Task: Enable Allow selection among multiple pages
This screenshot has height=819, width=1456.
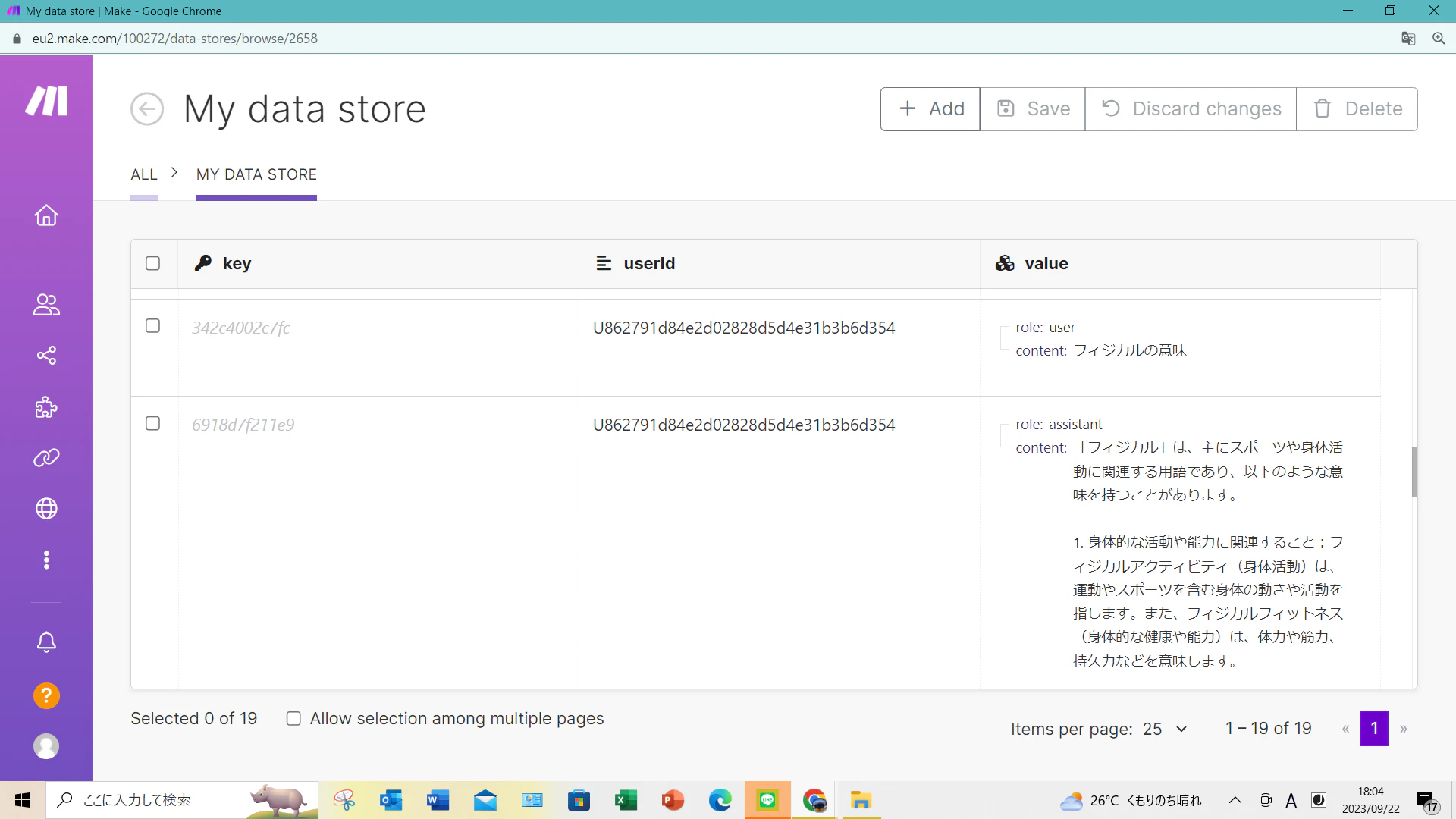Action: pyautogui.click(x=293, y=719)
